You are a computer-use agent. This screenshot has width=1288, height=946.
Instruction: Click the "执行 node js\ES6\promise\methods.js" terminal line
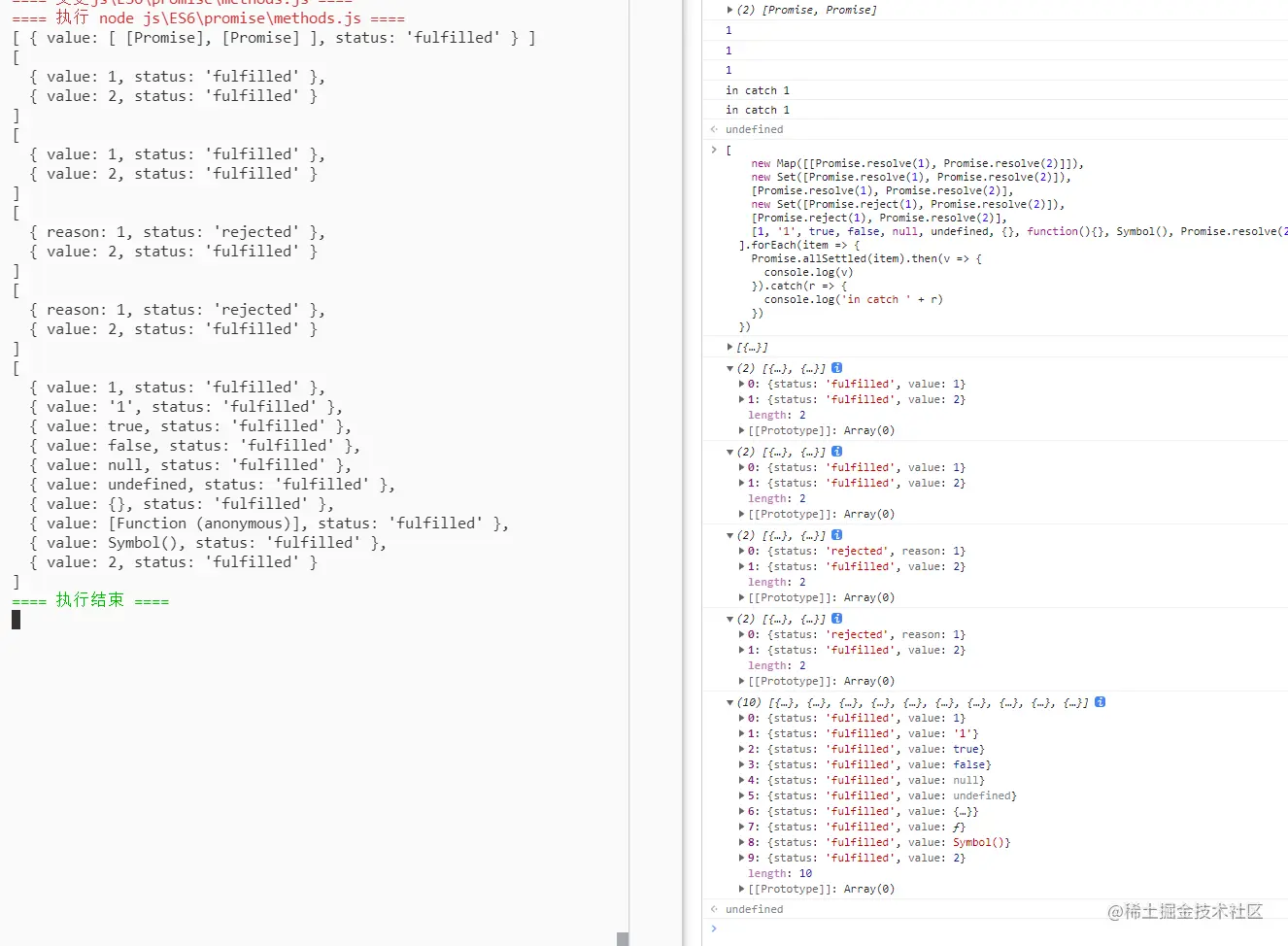point(208,17)
